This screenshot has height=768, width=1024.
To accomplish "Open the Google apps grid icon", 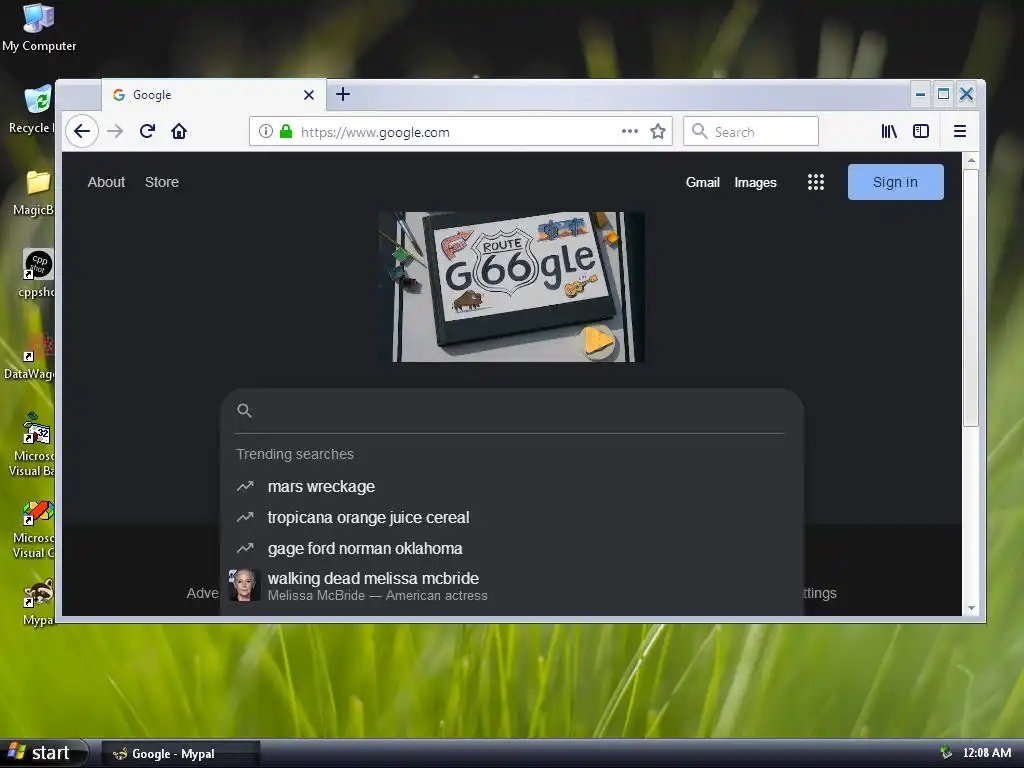I will 816,182.
